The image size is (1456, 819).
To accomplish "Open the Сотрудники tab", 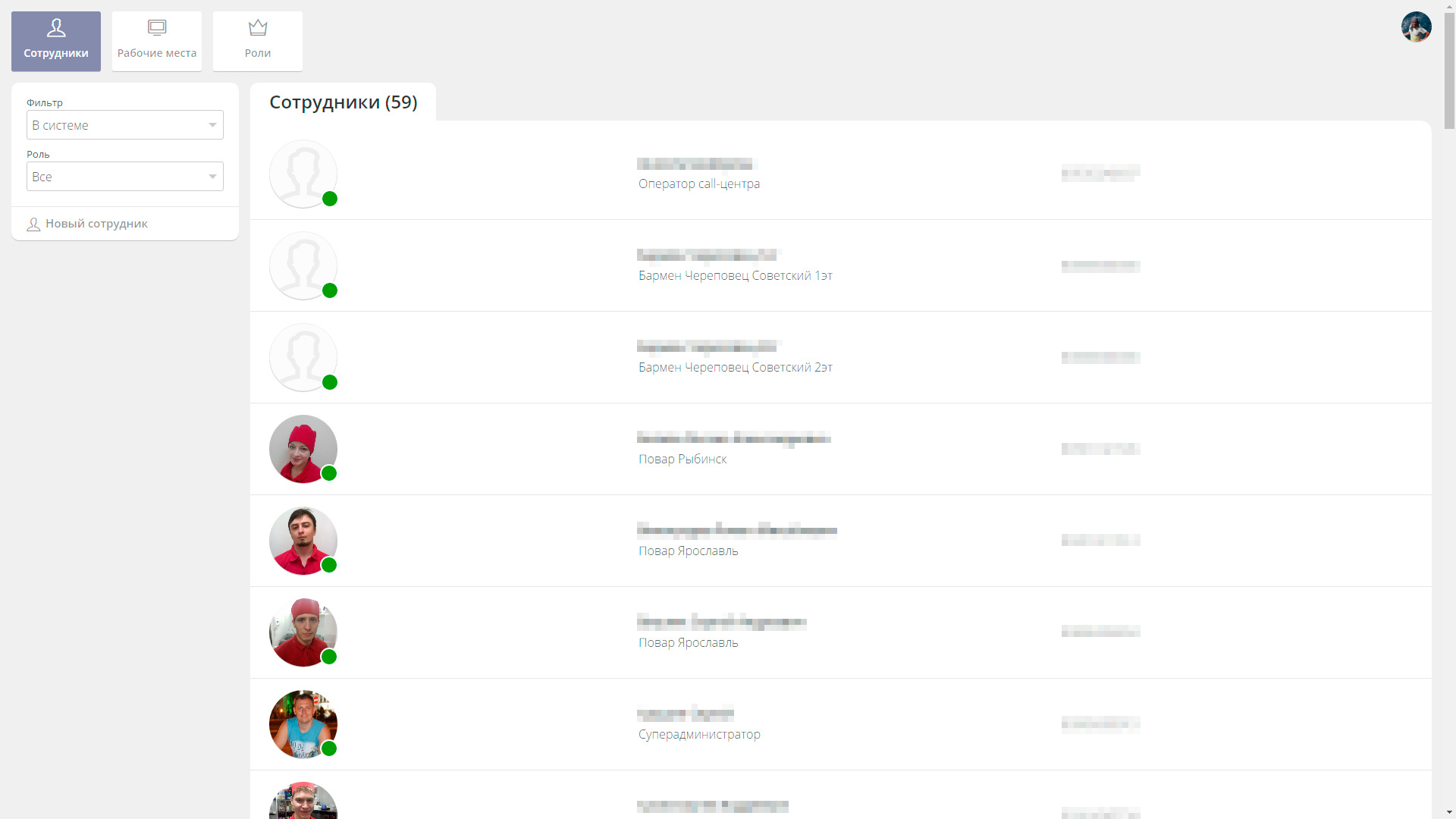I will [56, 41].
